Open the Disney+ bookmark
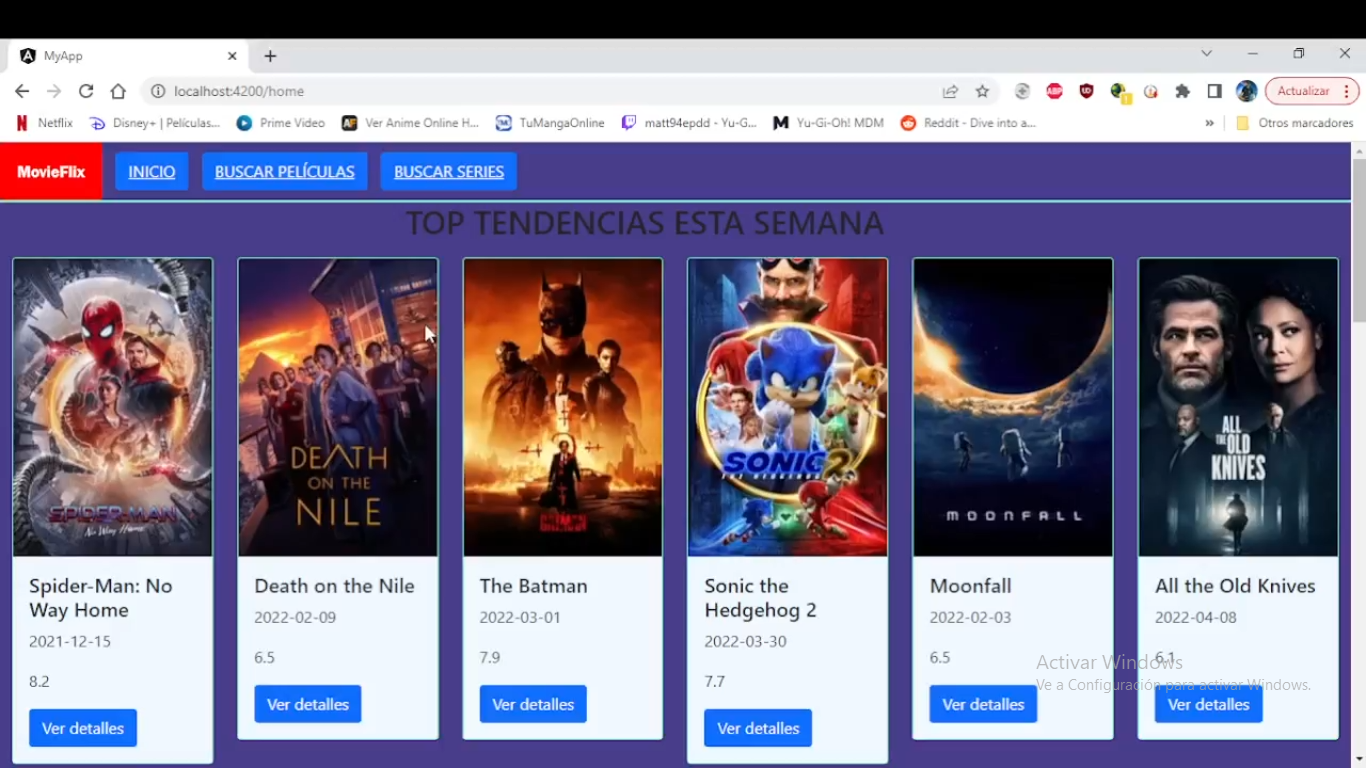The height and width of the screenshot is (768, 1368). point(155,123)
